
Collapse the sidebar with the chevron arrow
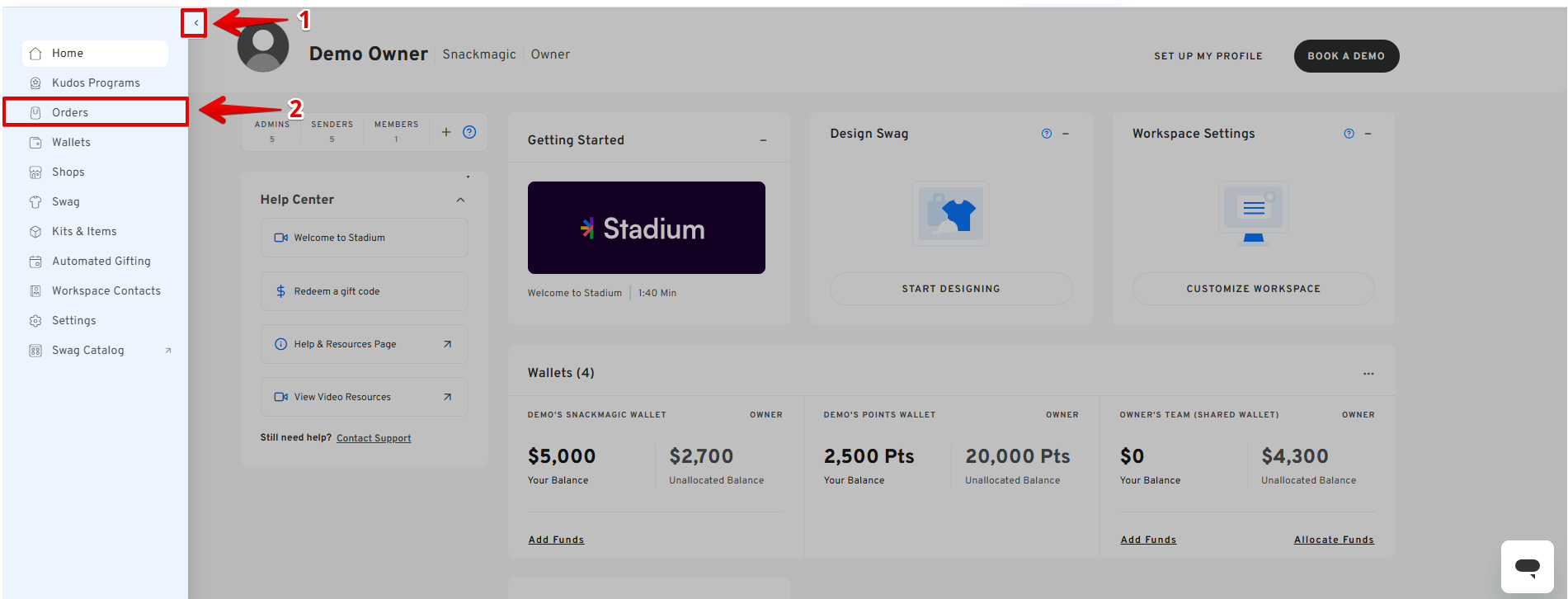click(195, 23)
